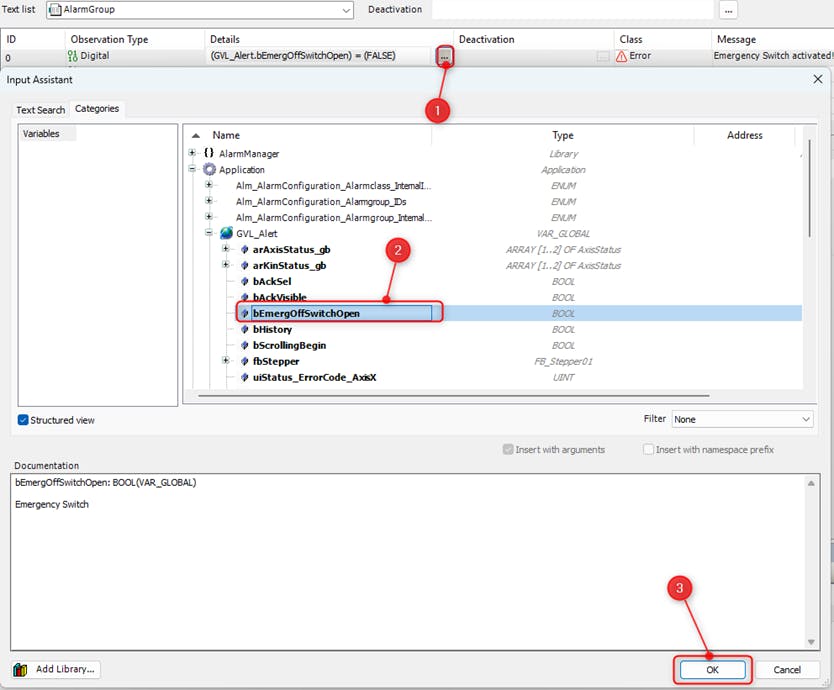The width and height of the screenshot is (834, 690).
Task: Select the Variables category
Action: pos(41,133)
